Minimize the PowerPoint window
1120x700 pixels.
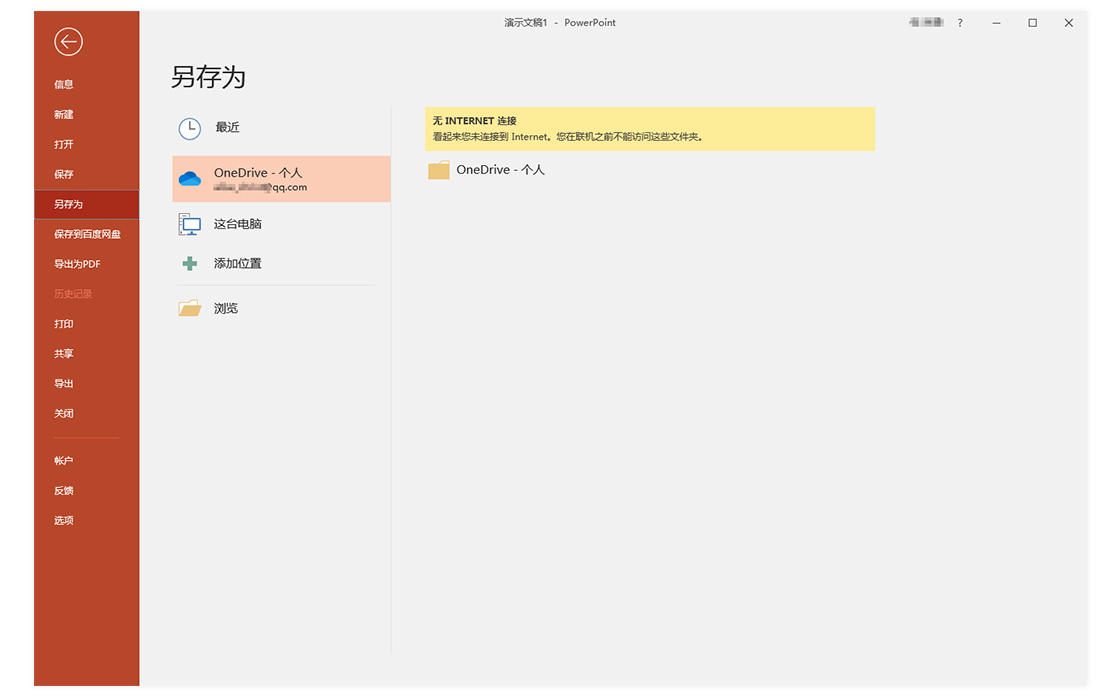pyautogui.click(x=996, y=23)
